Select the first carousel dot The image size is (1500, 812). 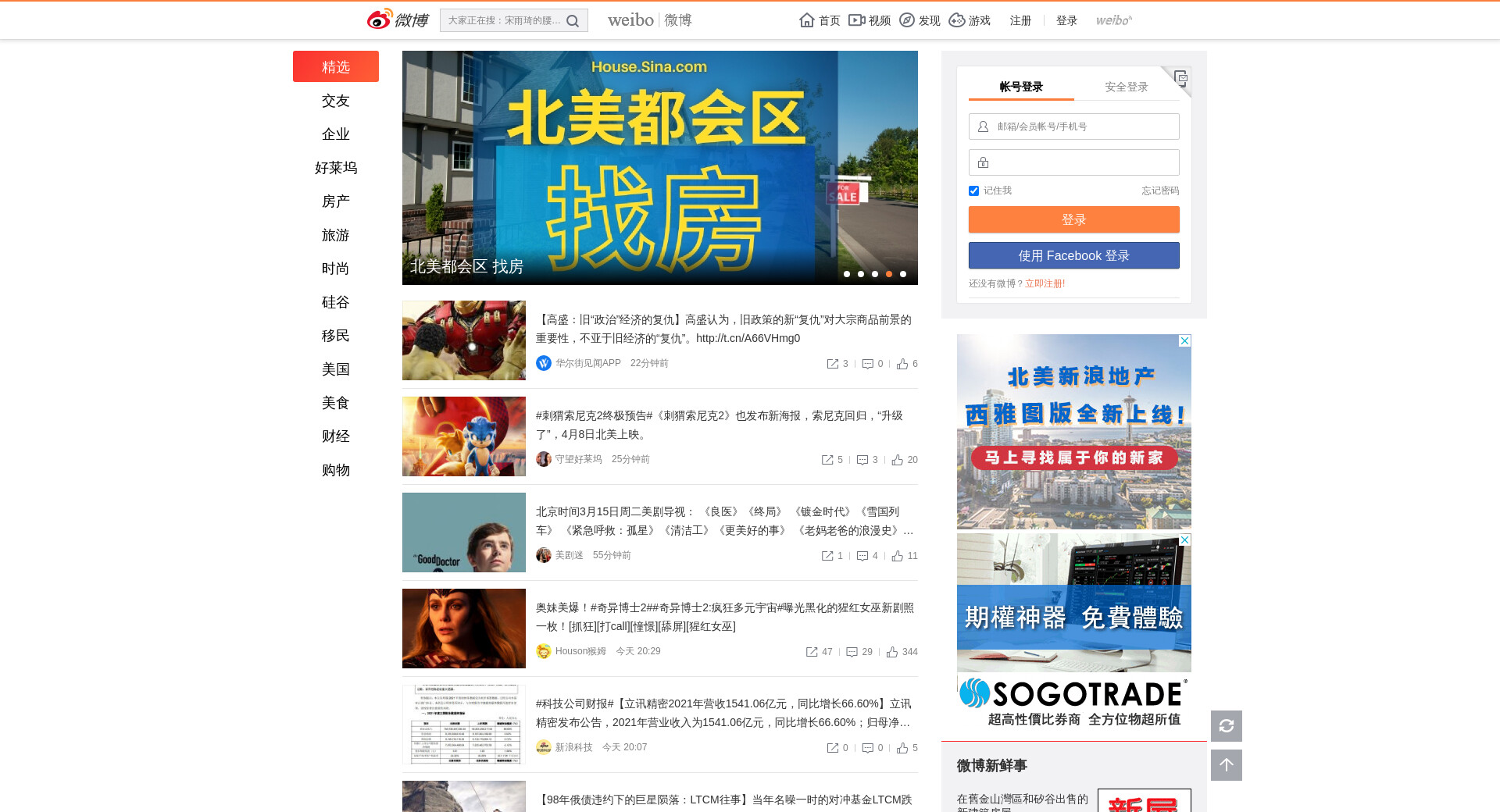tap(847, 274)
